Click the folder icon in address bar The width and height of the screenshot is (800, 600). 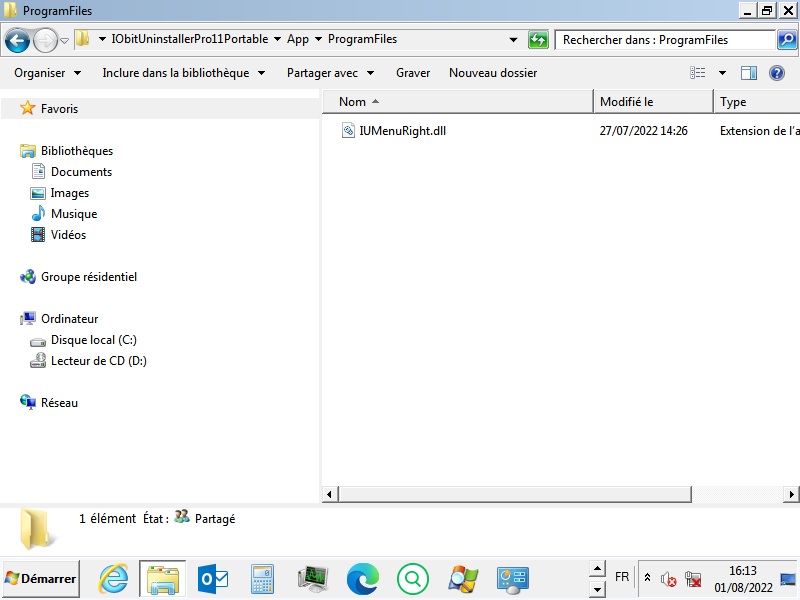pos(83,39)
